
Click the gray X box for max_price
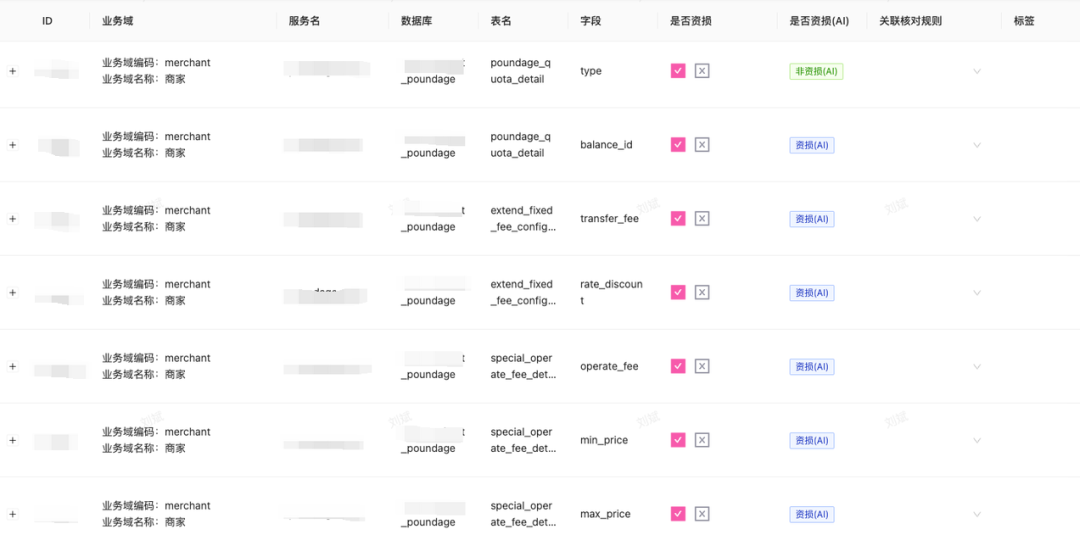[702, 514]
